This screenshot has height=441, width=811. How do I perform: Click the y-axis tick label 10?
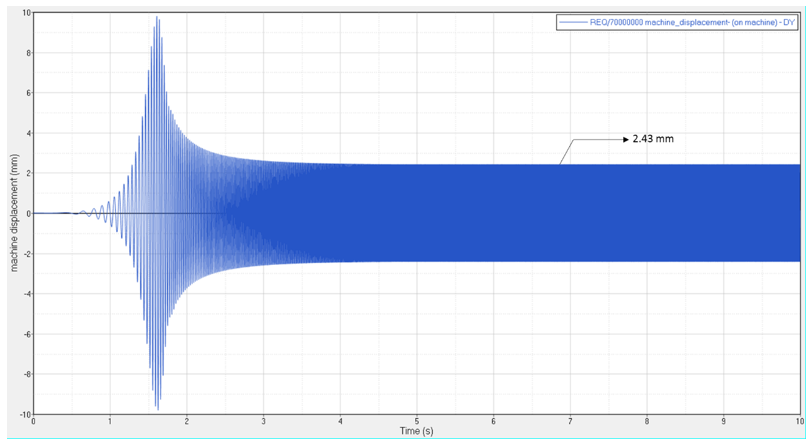pyautogui.click(x=26, y=12)
